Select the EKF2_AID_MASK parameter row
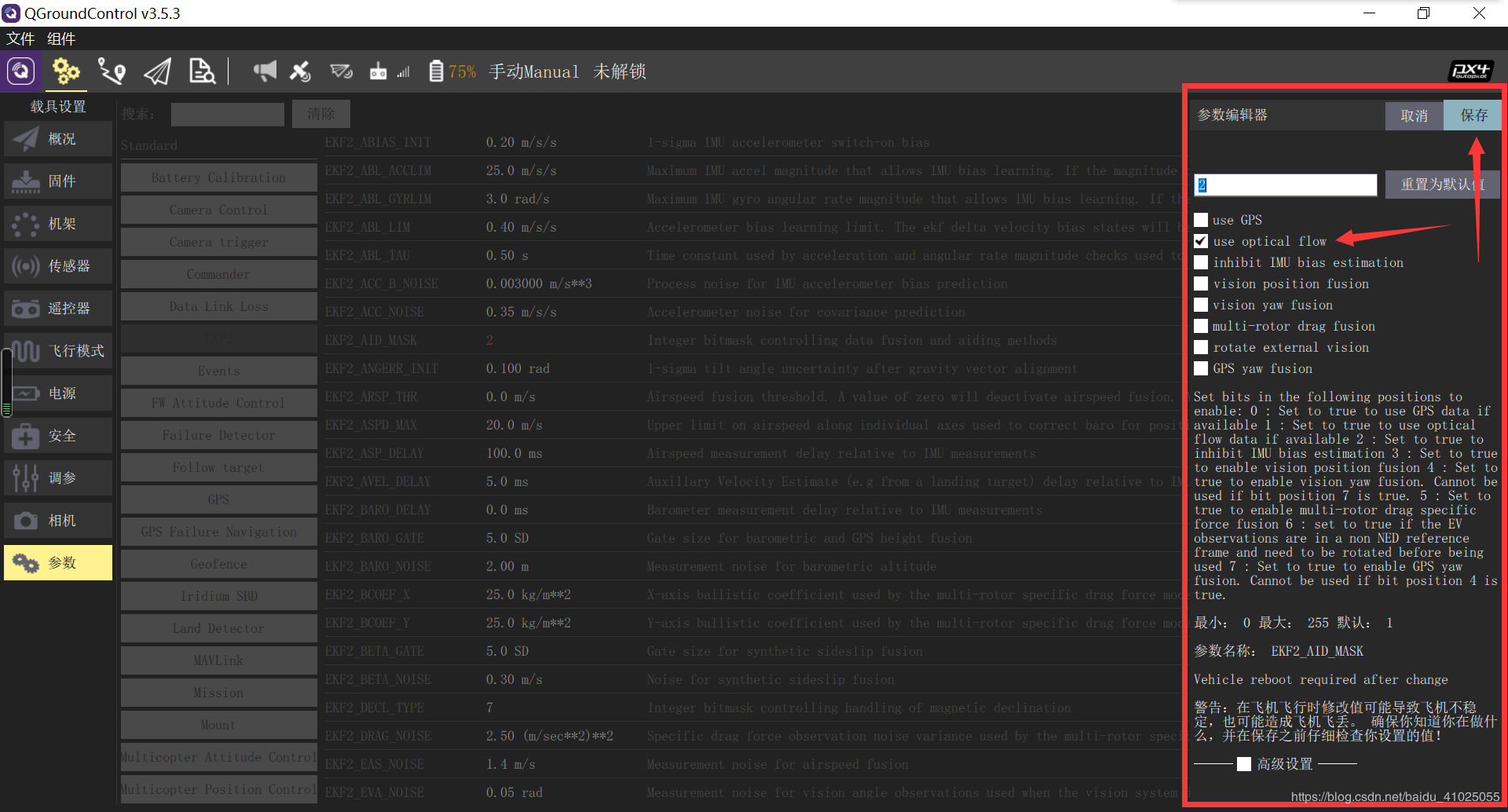Viewport: 1508px width, 812px height. tap(752, 340)
